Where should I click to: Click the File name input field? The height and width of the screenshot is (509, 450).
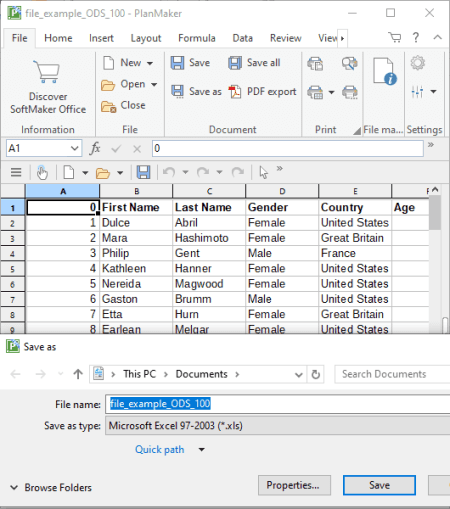[x=278, y=404]
